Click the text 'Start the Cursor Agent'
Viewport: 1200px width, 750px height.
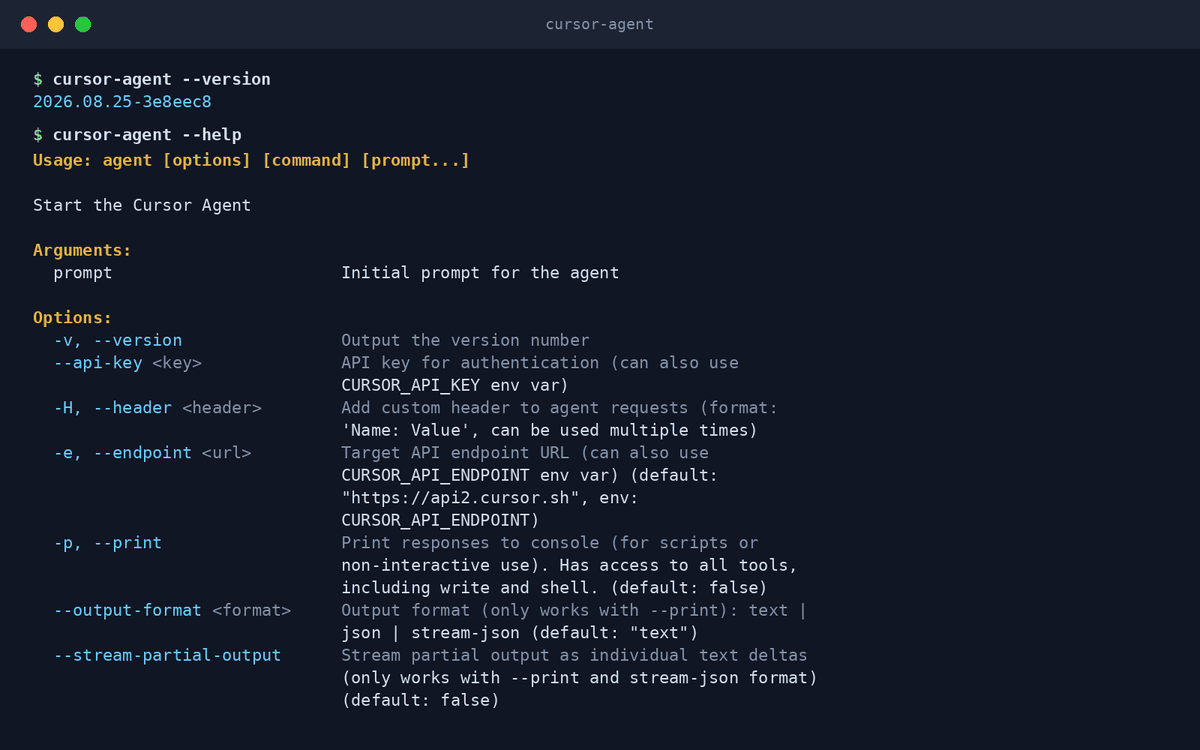[142, 205]
